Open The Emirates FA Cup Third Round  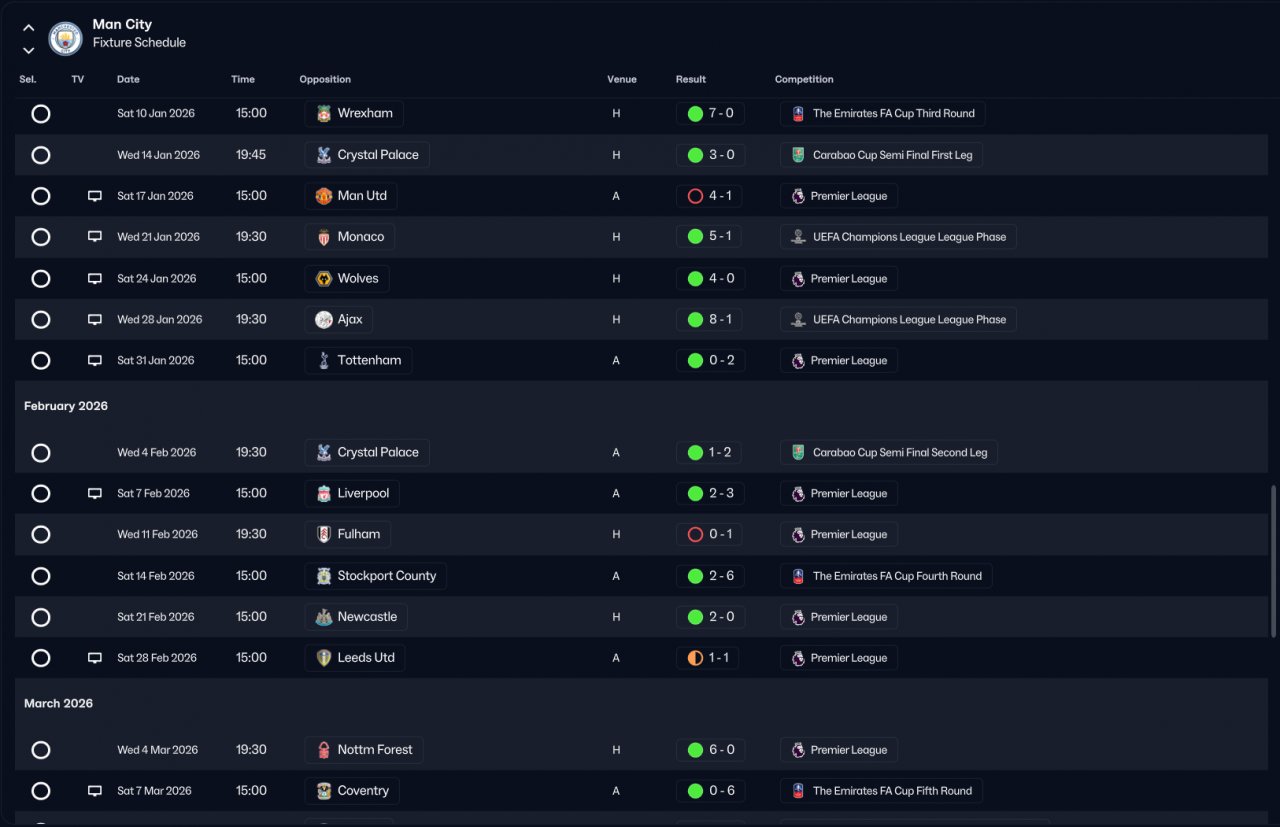coord(883,114)
